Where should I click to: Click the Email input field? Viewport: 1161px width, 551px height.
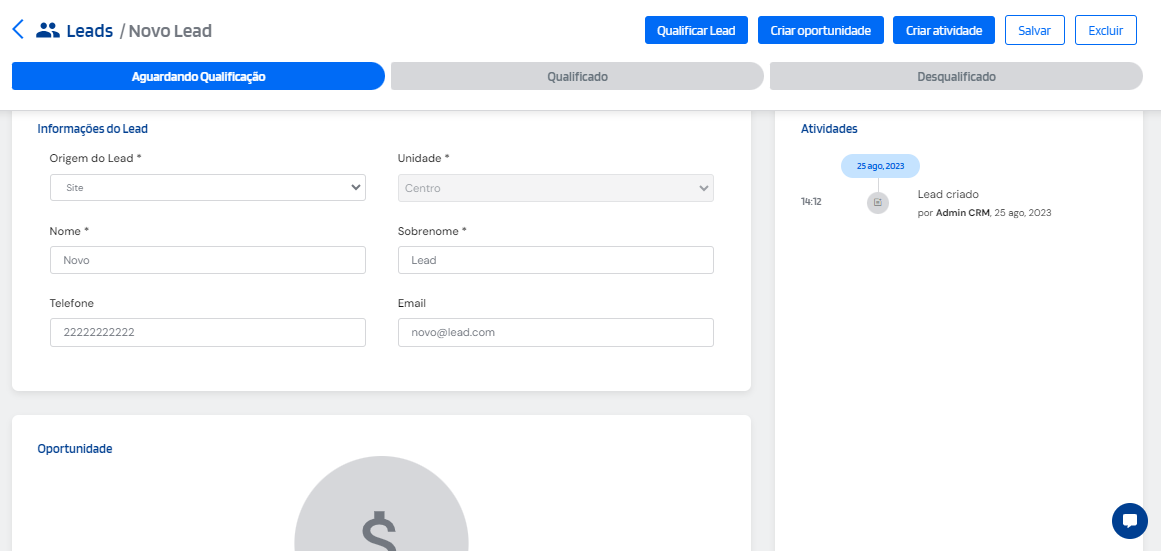pyautogui.click(x=556, y=333)
